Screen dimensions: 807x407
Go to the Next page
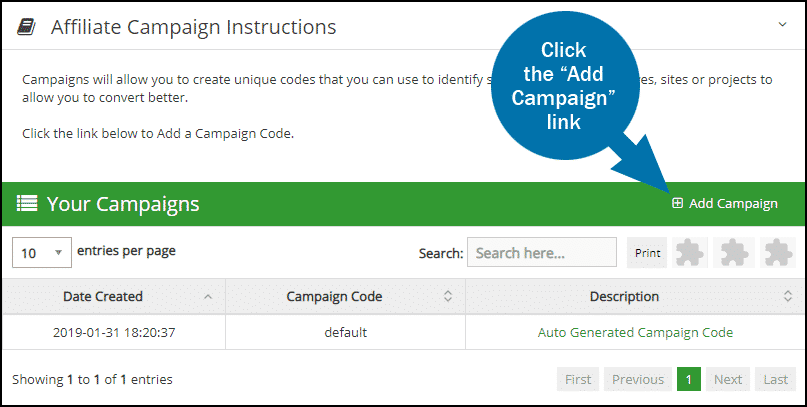point(728,379)
